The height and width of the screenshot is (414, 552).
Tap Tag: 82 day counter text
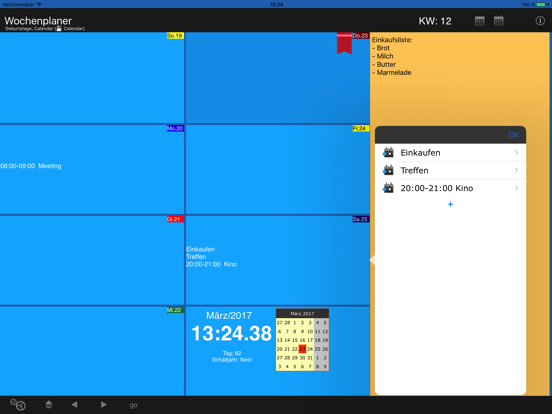point(232,353)
